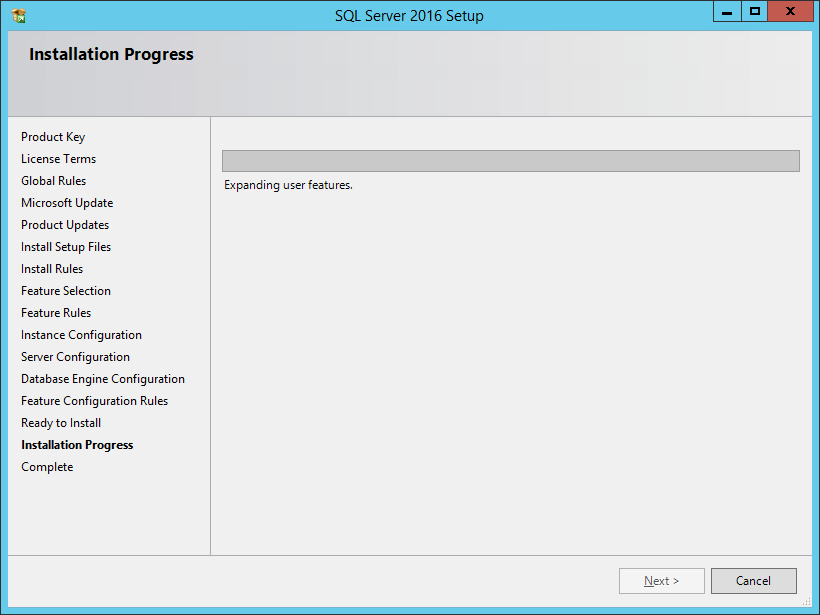Go to the License Terms step
The width and height of the screenshot is (820, 615).
pyautogui.click(x=58, y=159)
